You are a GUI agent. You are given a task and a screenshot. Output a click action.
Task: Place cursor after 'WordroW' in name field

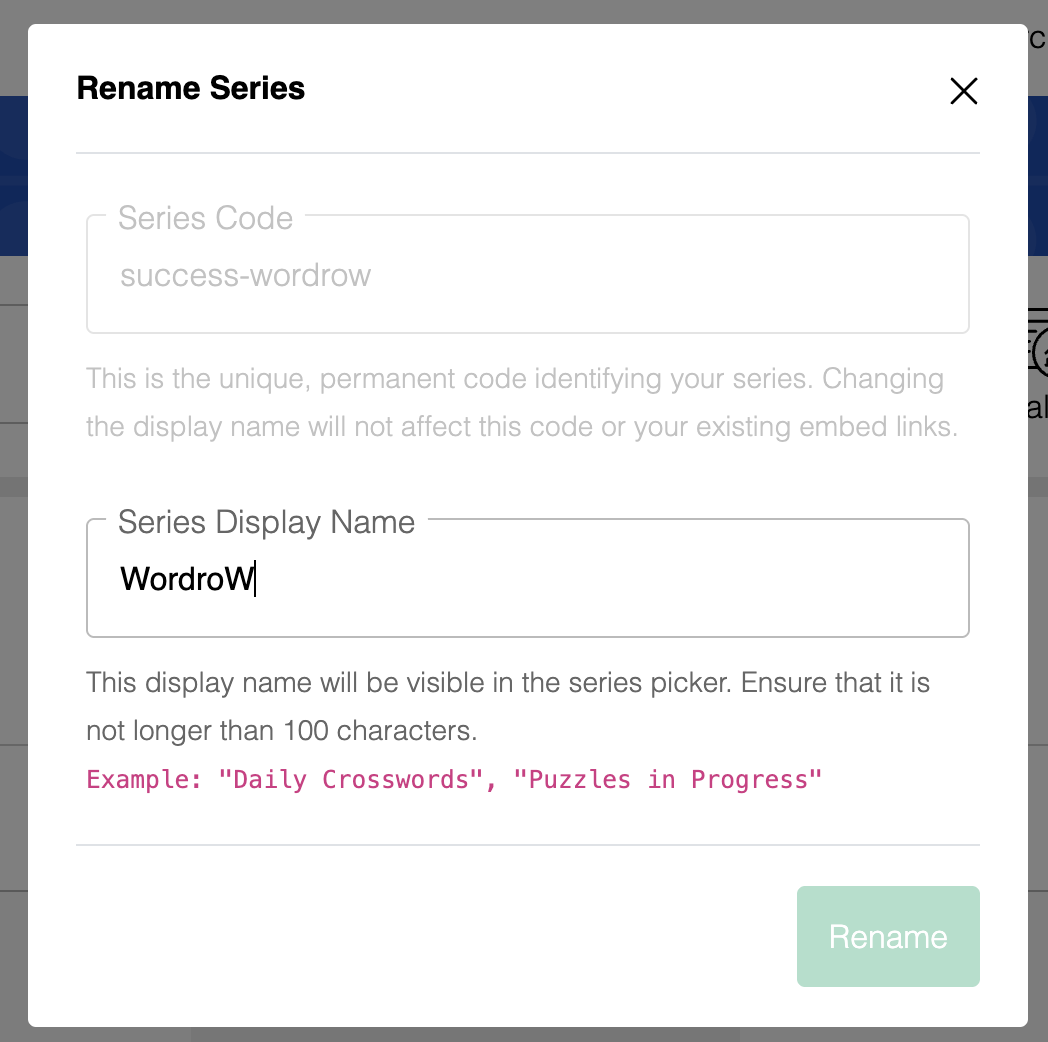coord(256,578)
